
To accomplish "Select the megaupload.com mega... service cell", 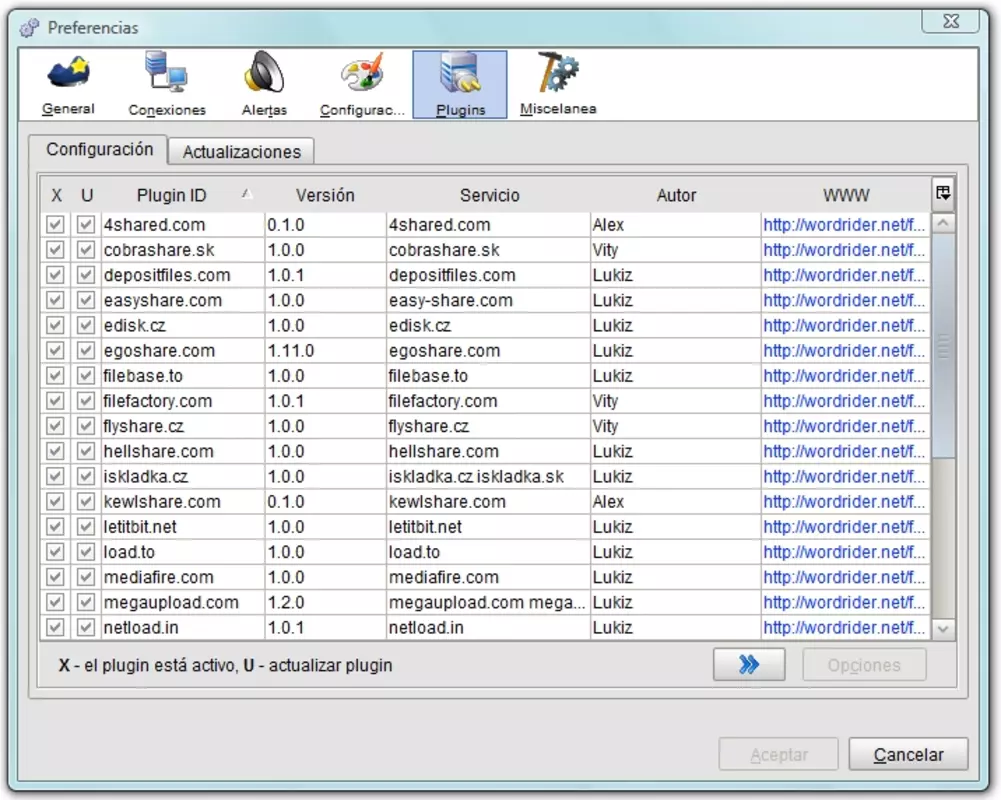I will pos(488,602).
